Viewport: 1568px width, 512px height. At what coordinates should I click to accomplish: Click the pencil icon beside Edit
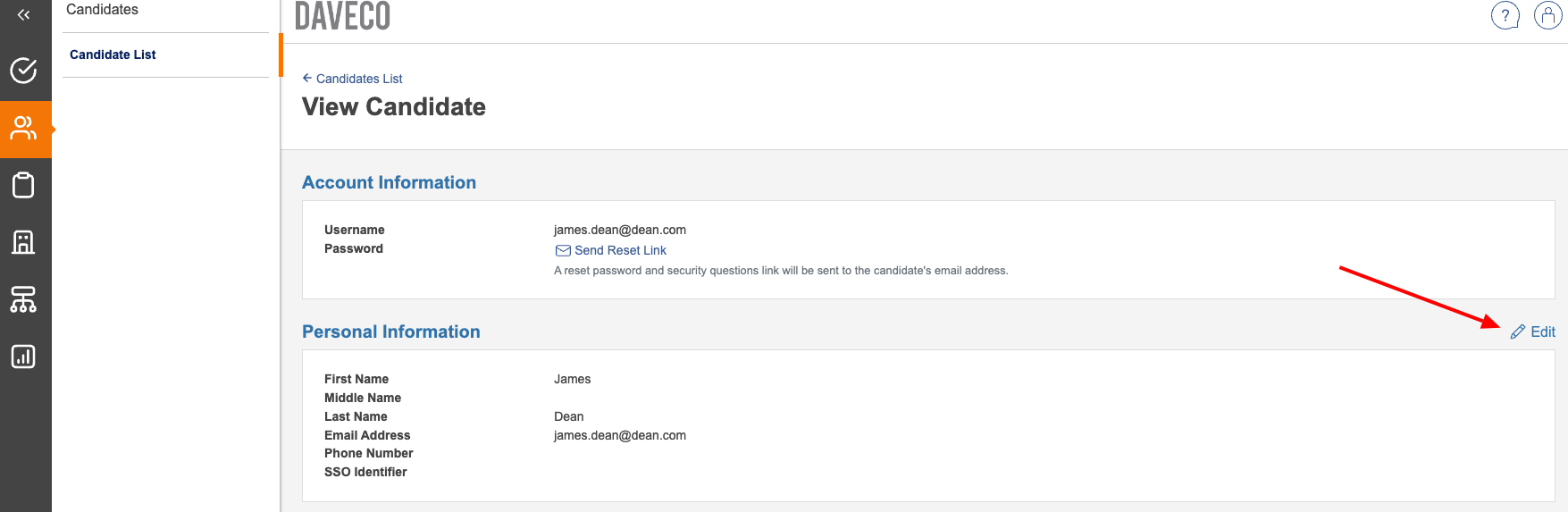(1517, 332)
